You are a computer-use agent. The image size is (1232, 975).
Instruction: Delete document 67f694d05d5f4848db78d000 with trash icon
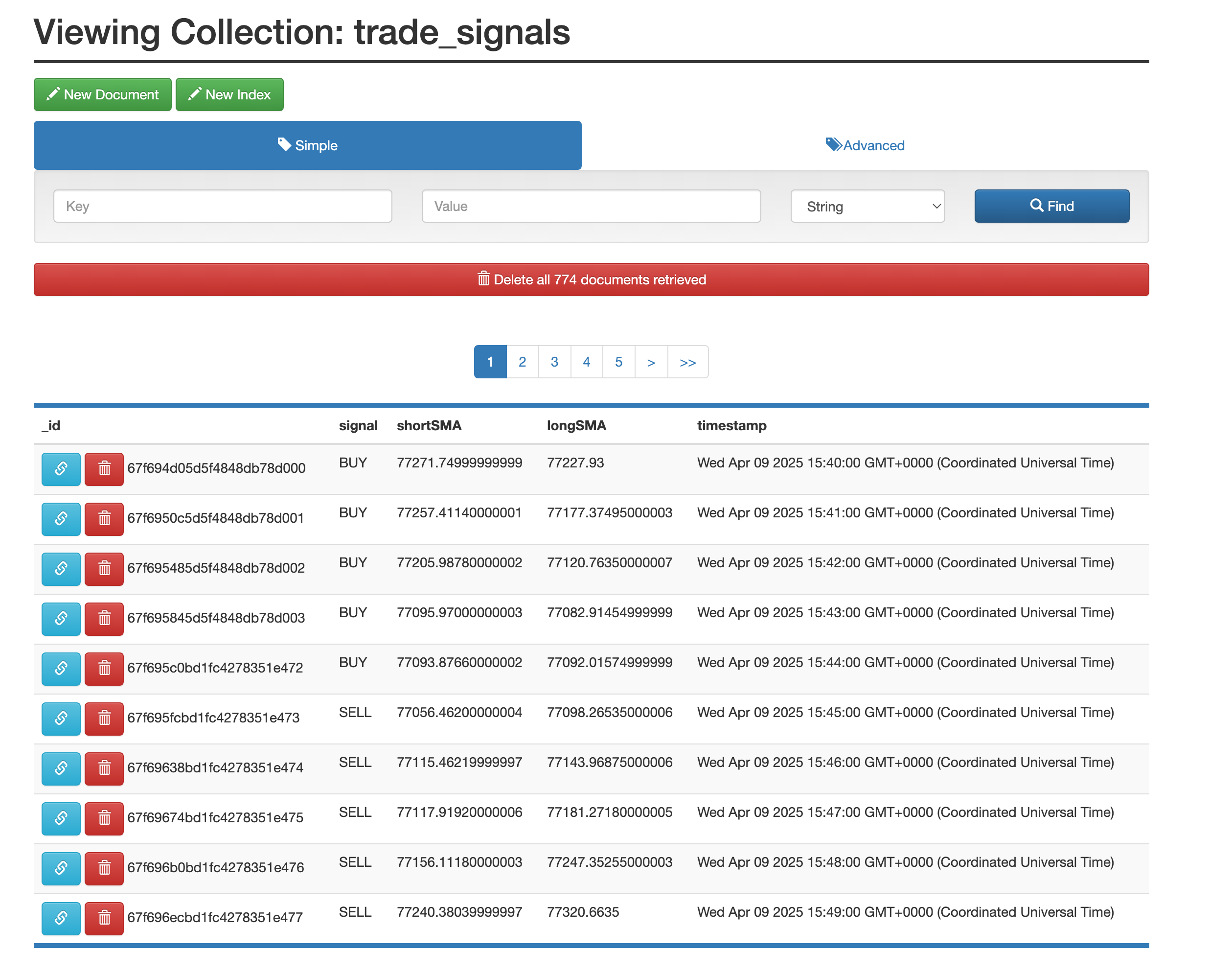(104, 469)
